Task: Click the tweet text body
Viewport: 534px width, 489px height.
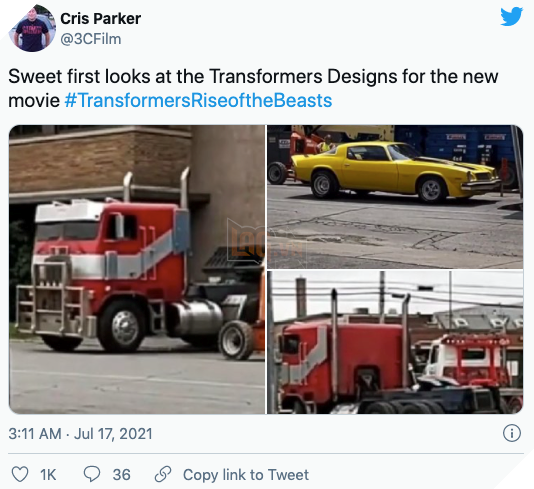Action: coord(253,89)
